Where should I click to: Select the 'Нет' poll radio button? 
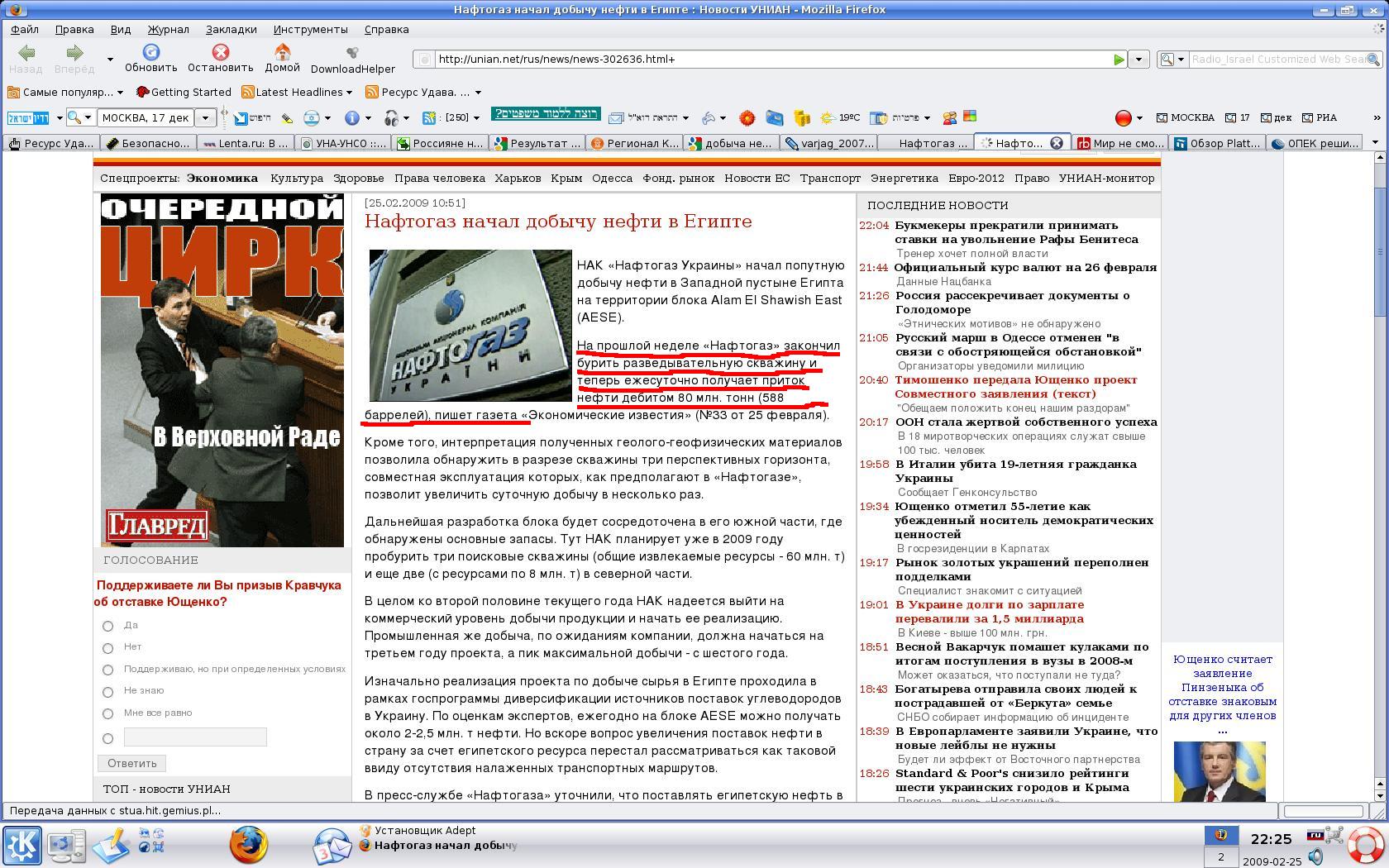(x=107, y=648)
